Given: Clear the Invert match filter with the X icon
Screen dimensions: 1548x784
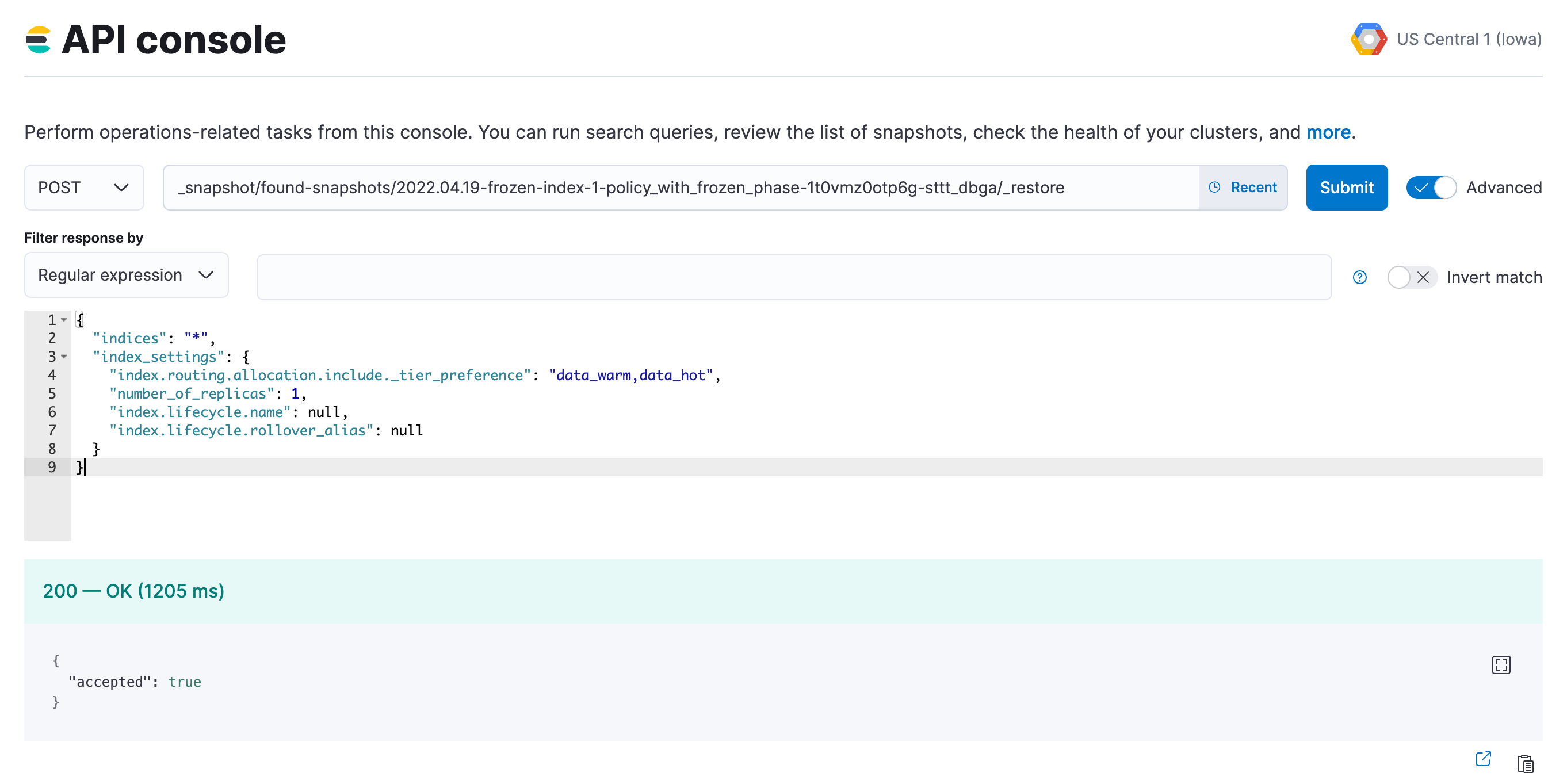Looking at the screenshot, I should pyautogui.click(x=1424, y=277).
